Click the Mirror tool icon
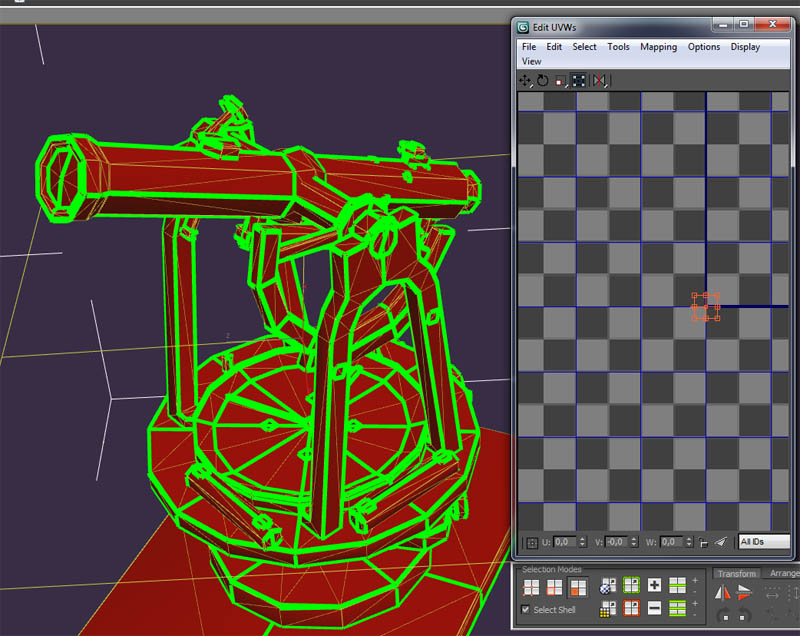 pos(599,80)
